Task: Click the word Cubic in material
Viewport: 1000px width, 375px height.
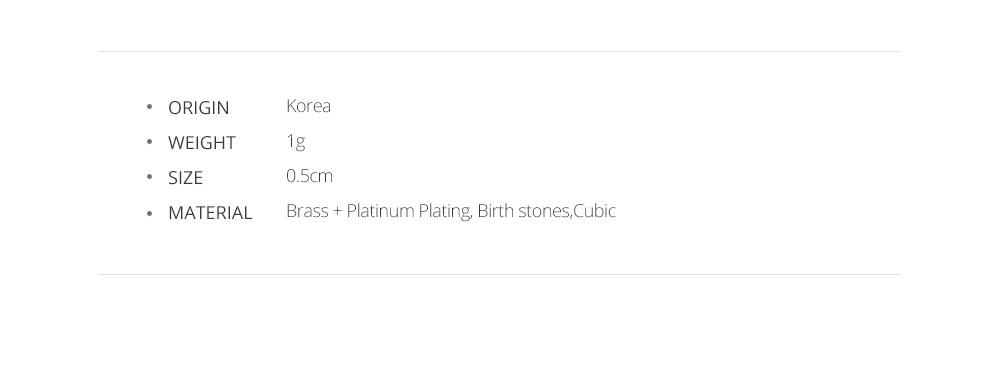Action: click(x=595, y=211)
